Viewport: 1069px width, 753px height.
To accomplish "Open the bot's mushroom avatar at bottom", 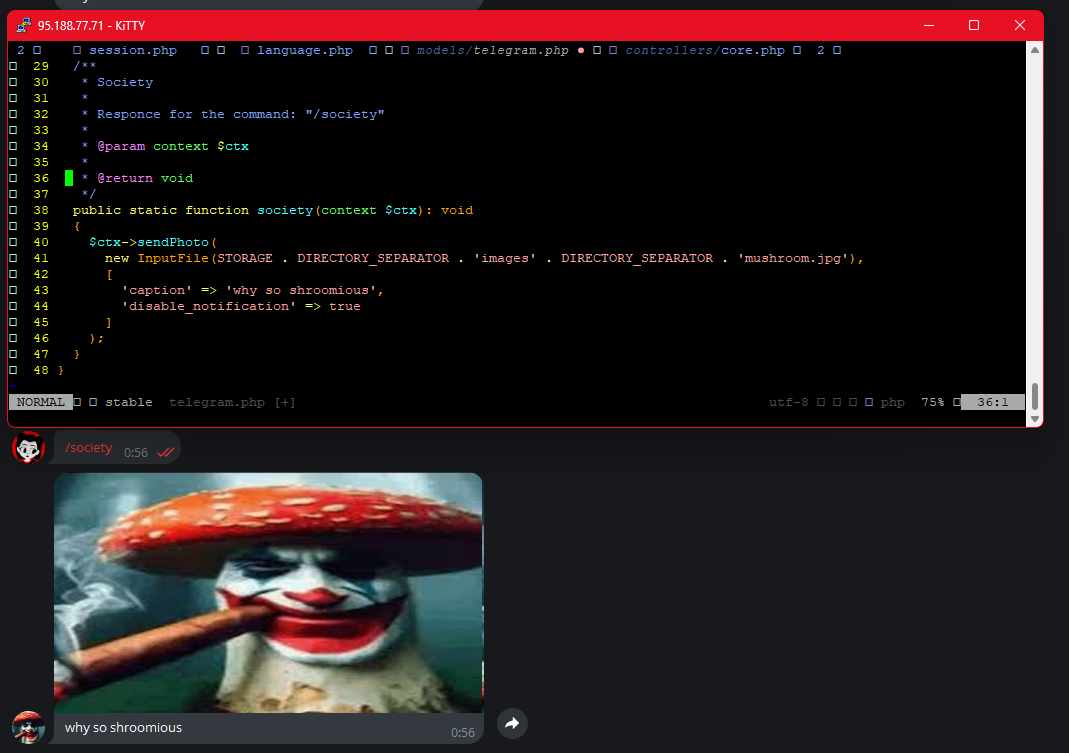I will (x=28, y=727).
